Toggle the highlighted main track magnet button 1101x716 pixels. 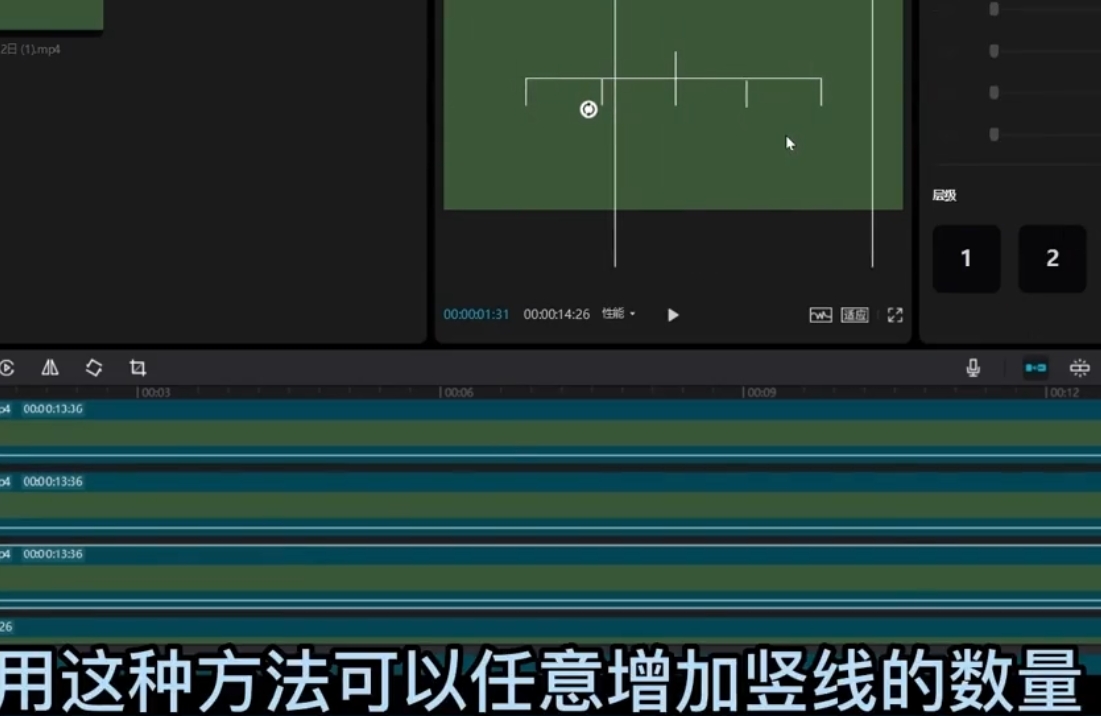coord(1036,368)
